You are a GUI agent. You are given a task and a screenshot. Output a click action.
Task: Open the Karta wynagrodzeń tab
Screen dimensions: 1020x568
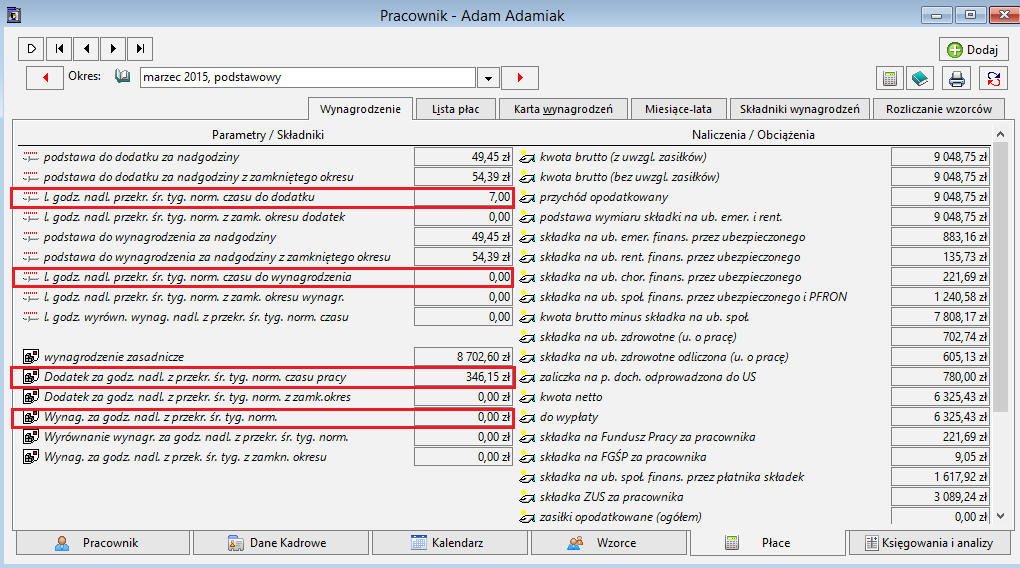pyautogui.click(x=563, y=109)
